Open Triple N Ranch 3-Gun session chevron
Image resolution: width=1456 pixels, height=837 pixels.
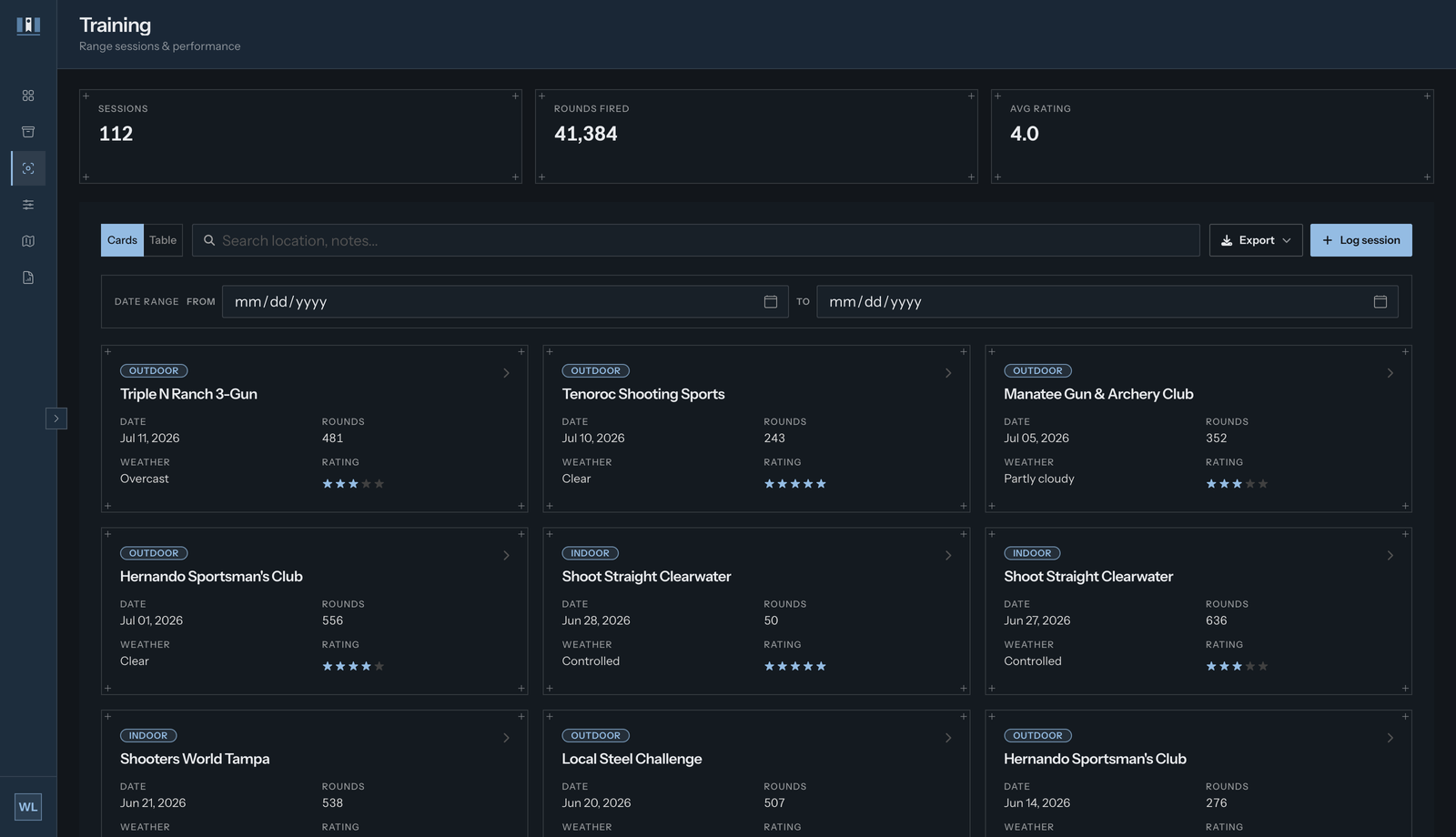[506, 373]
